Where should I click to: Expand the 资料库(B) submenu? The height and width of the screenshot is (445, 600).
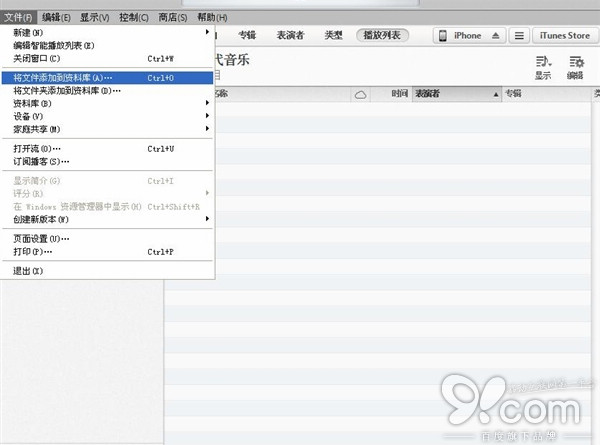107,103
